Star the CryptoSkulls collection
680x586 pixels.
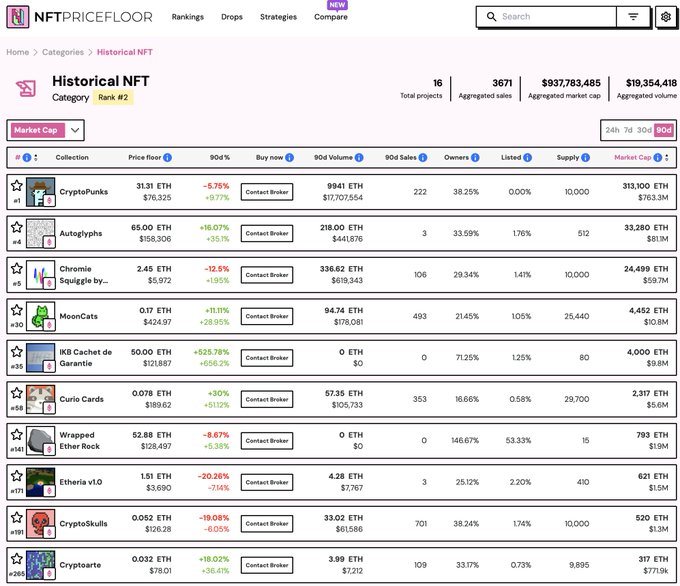click(x=17, y=517)
